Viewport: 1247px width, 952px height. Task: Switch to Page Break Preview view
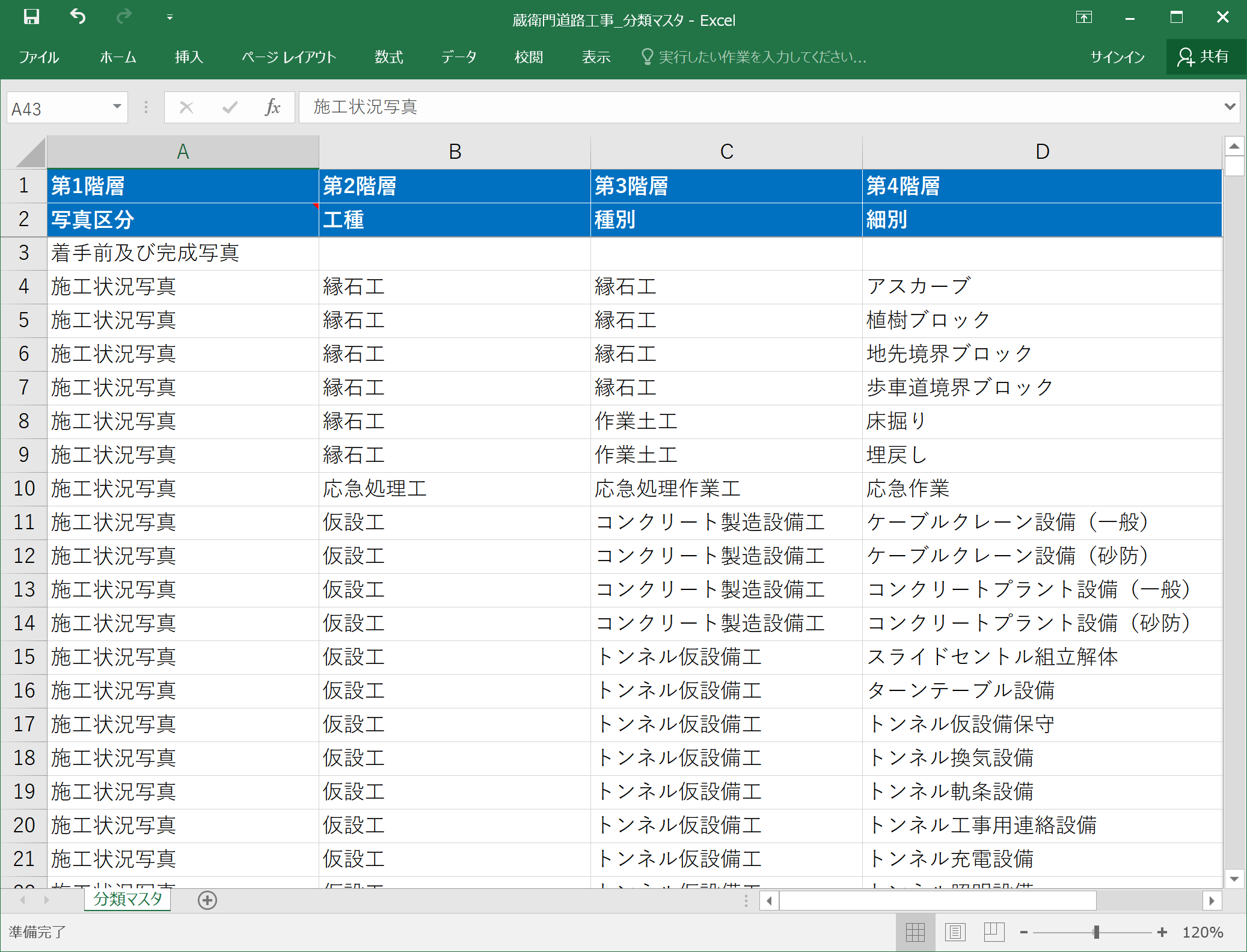(994, 932)
